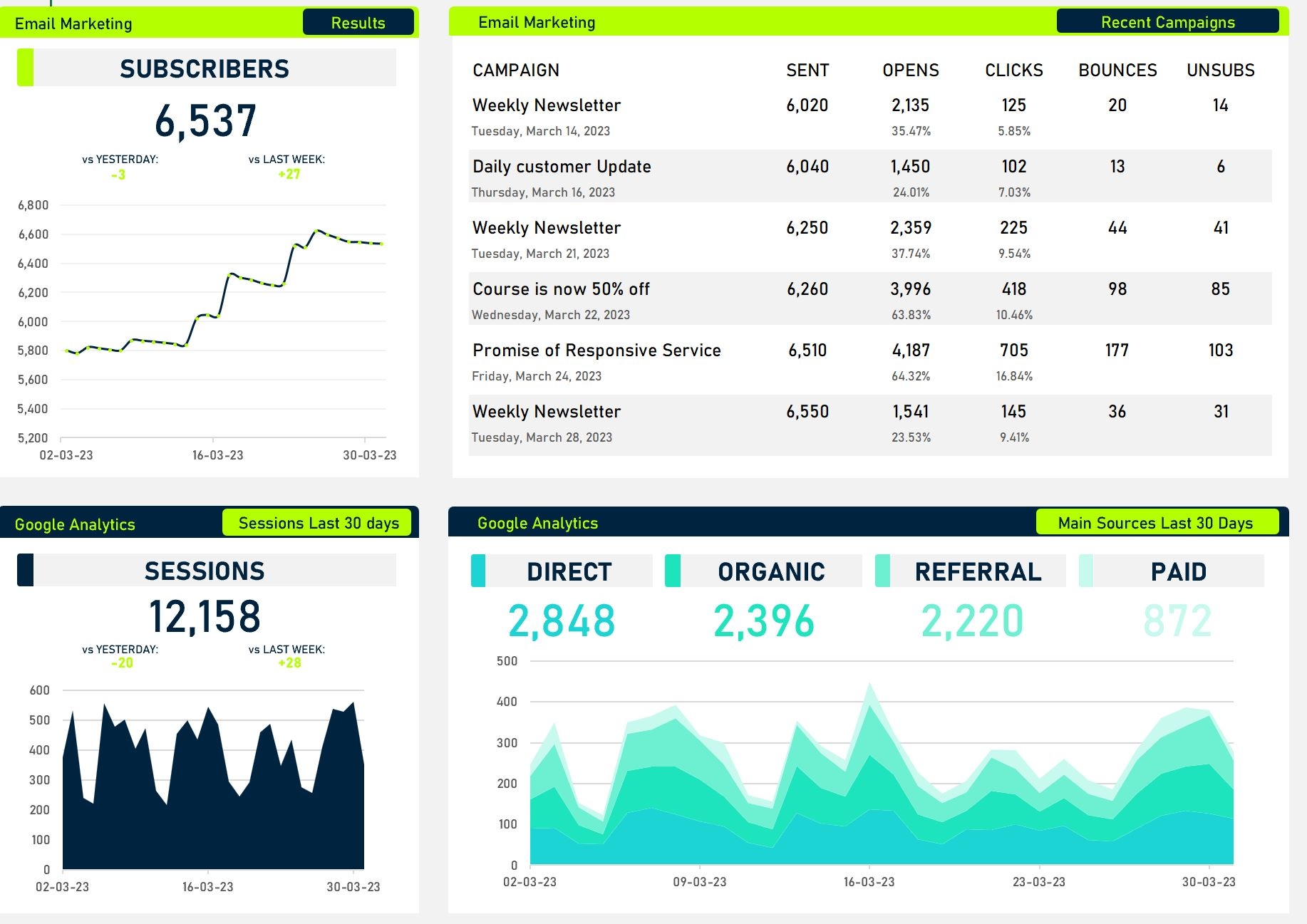
Task: Switch to Sessions Last 30 days tab
Action: 316,522
